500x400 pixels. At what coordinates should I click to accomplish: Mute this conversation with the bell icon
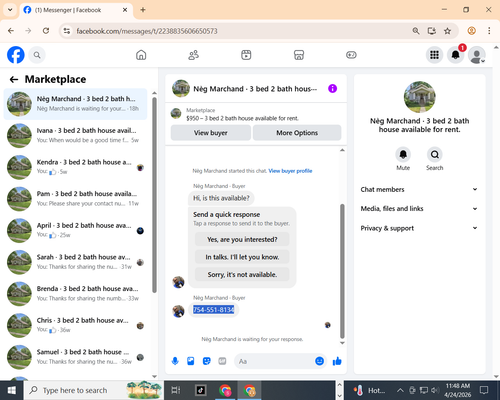(403, 155)
